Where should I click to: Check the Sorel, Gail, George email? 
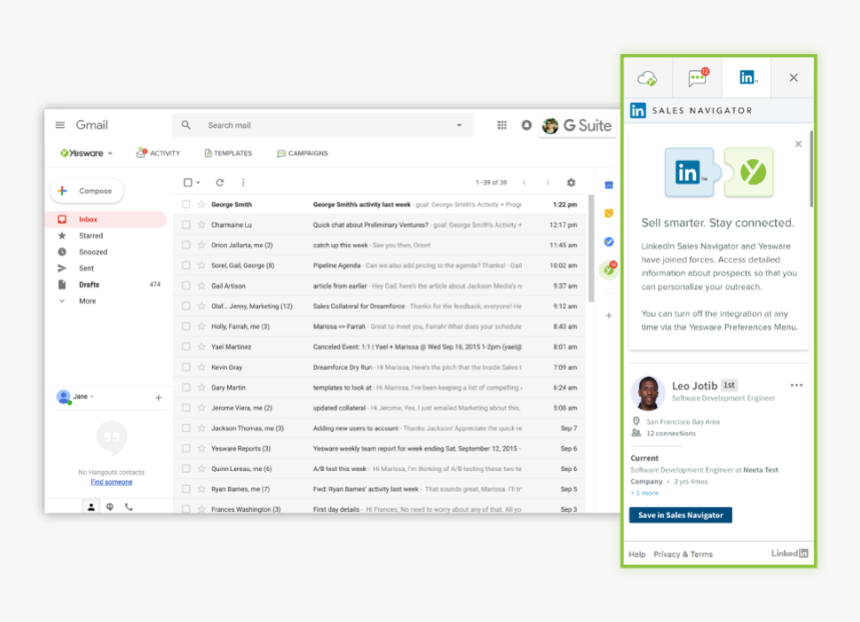tap(186, 265)
